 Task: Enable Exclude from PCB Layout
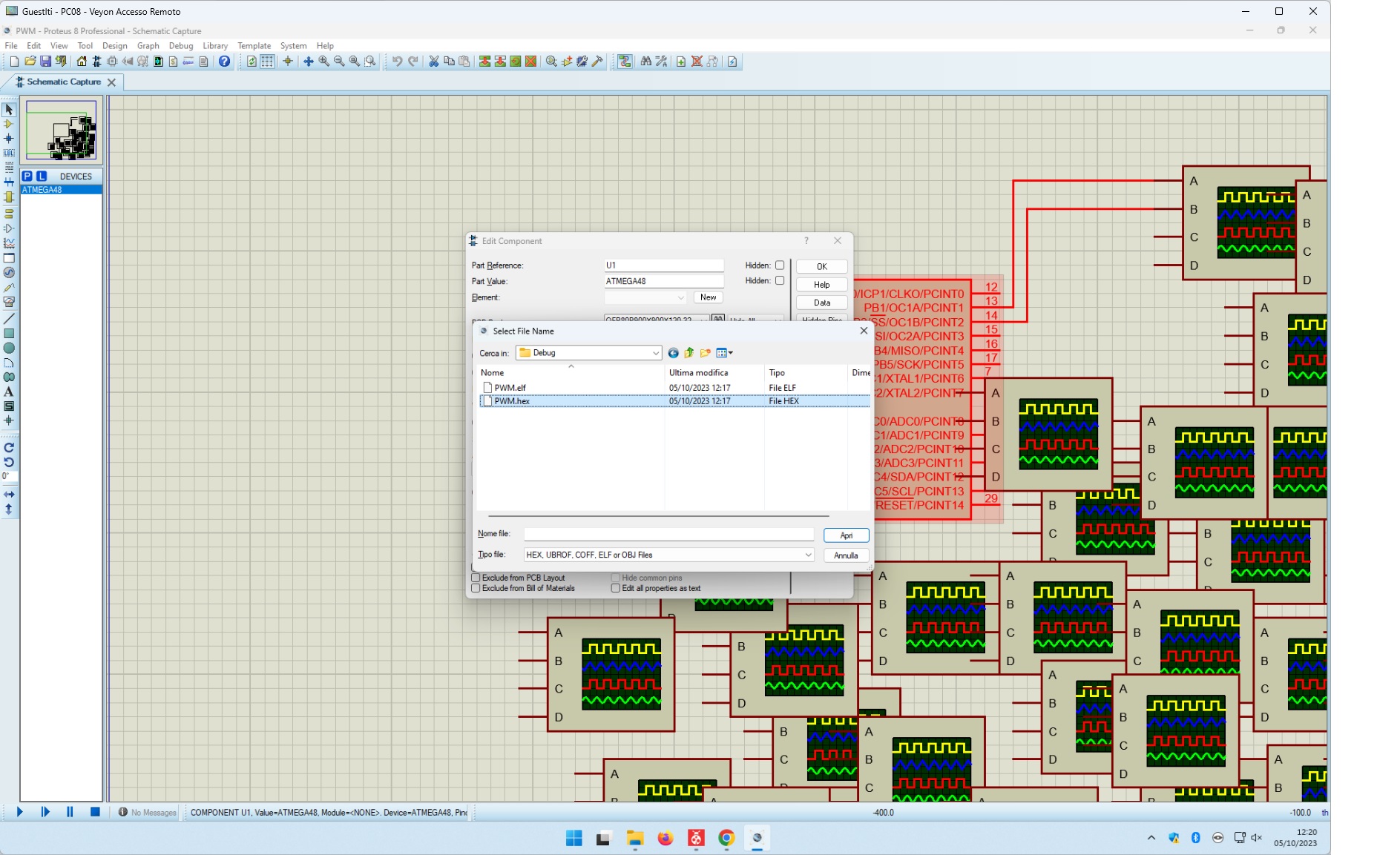[x=476, y=578]
